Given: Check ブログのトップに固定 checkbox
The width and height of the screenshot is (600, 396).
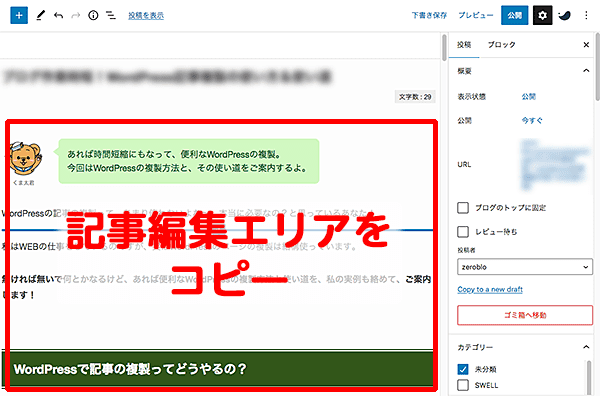Looking at the screenshot, I should (x=463, y=208).
